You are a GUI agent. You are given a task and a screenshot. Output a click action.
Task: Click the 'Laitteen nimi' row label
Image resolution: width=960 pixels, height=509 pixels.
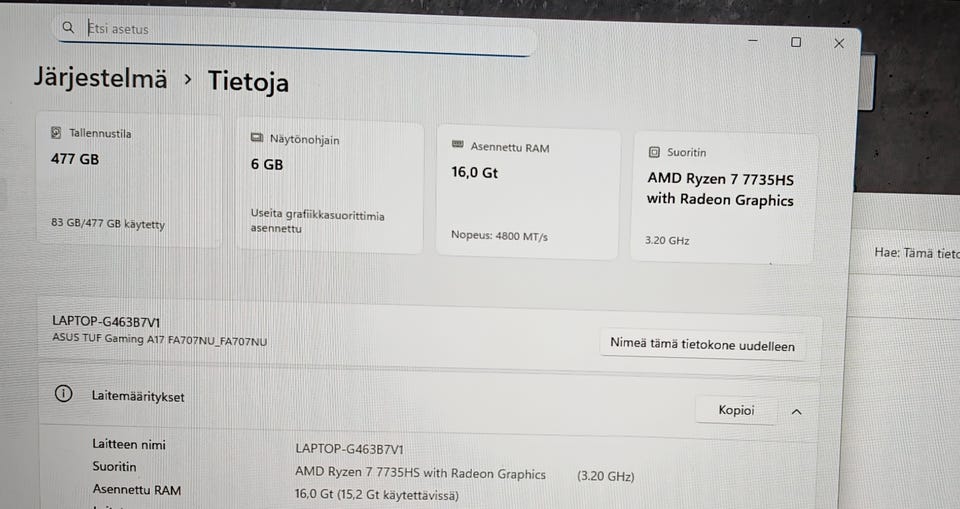coord(129,445)
